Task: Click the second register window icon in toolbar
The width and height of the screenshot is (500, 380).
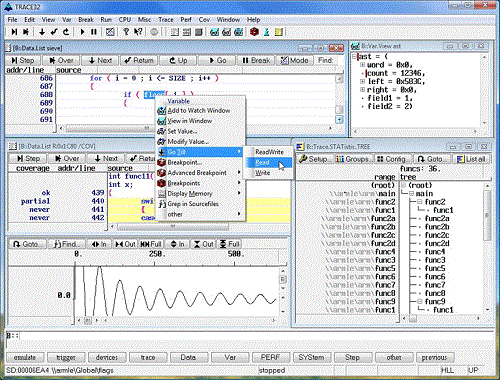Action: 187,32
